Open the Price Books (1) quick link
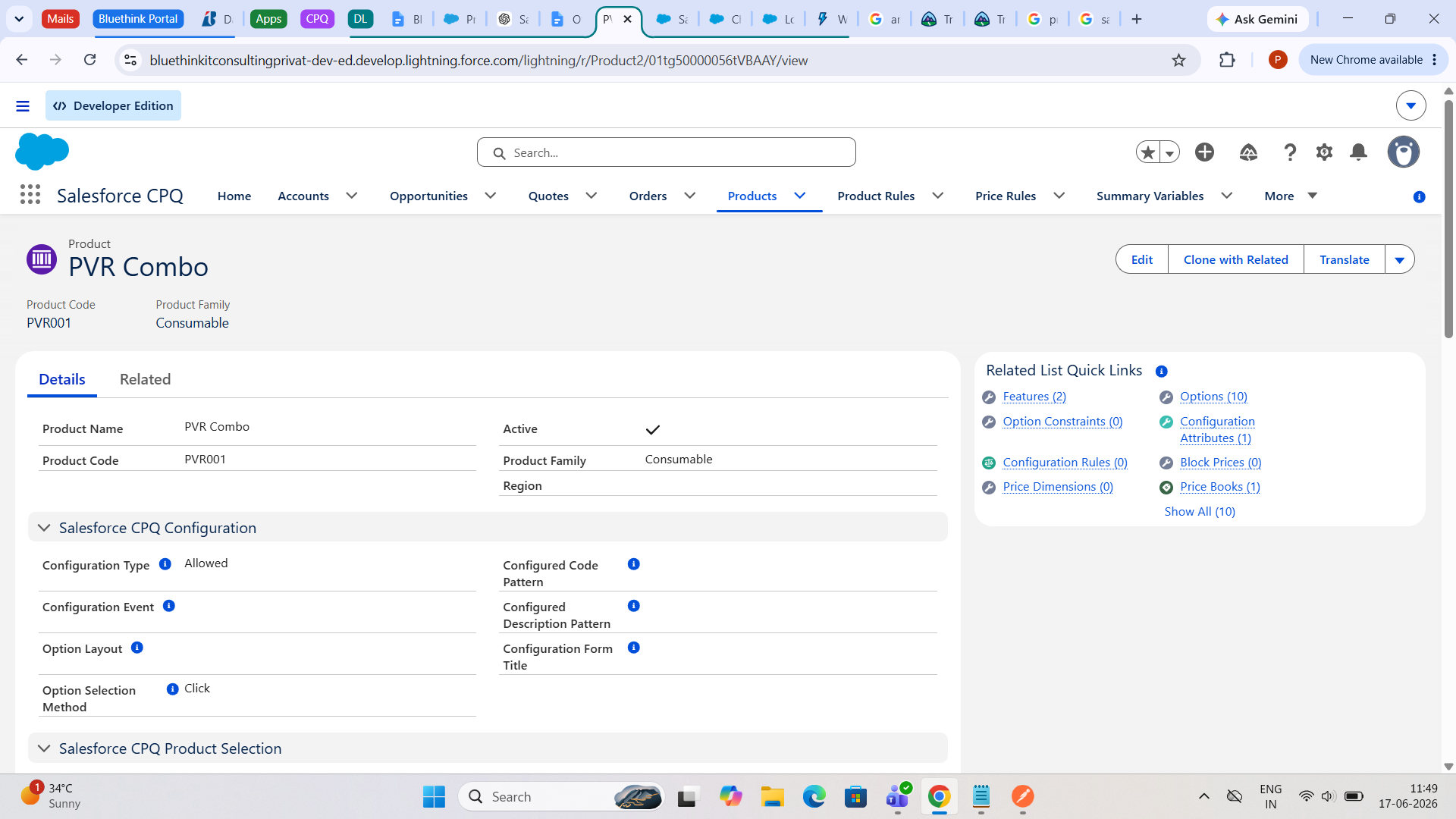The width and height of the screenshot is (1456, 819). pyautogui.click(x=1220, y=487)
